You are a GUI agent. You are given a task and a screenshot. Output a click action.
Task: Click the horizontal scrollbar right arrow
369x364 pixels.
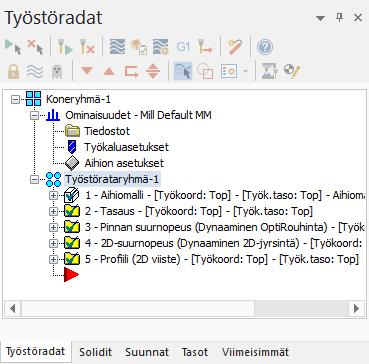pos(356,308)
